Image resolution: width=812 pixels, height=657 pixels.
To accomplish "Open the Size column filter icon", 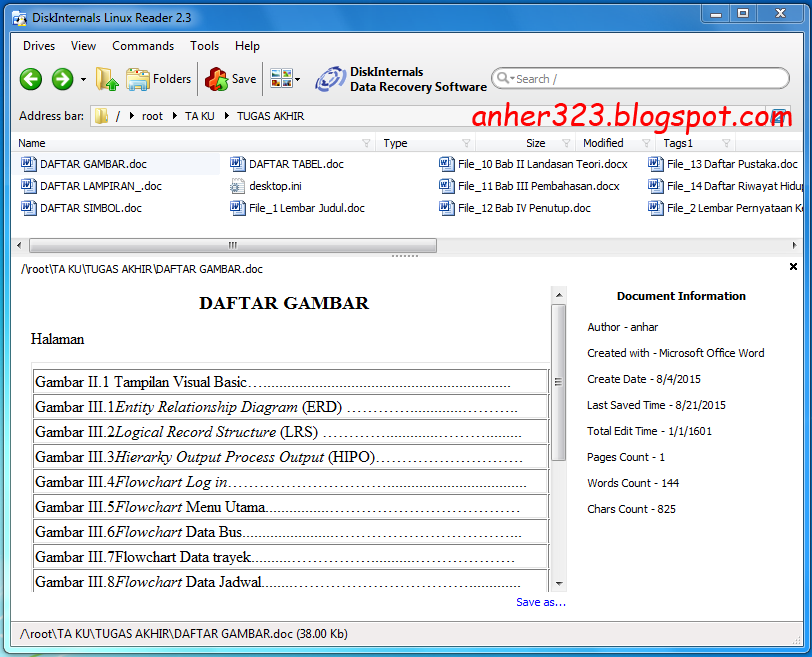I will point(566,143).
